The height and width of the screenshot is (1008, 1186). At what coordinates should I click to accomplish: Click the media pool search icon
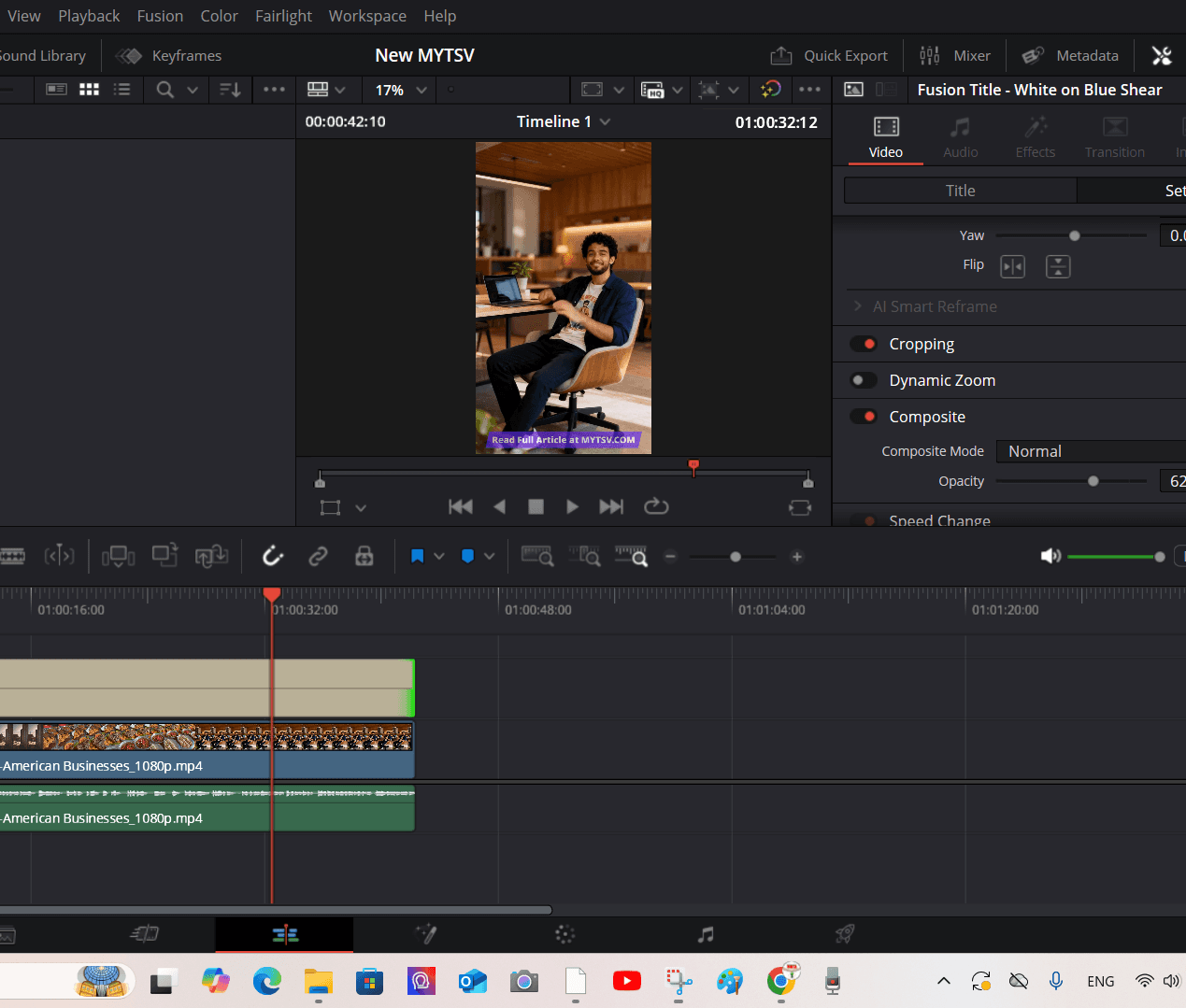(165, 90)
